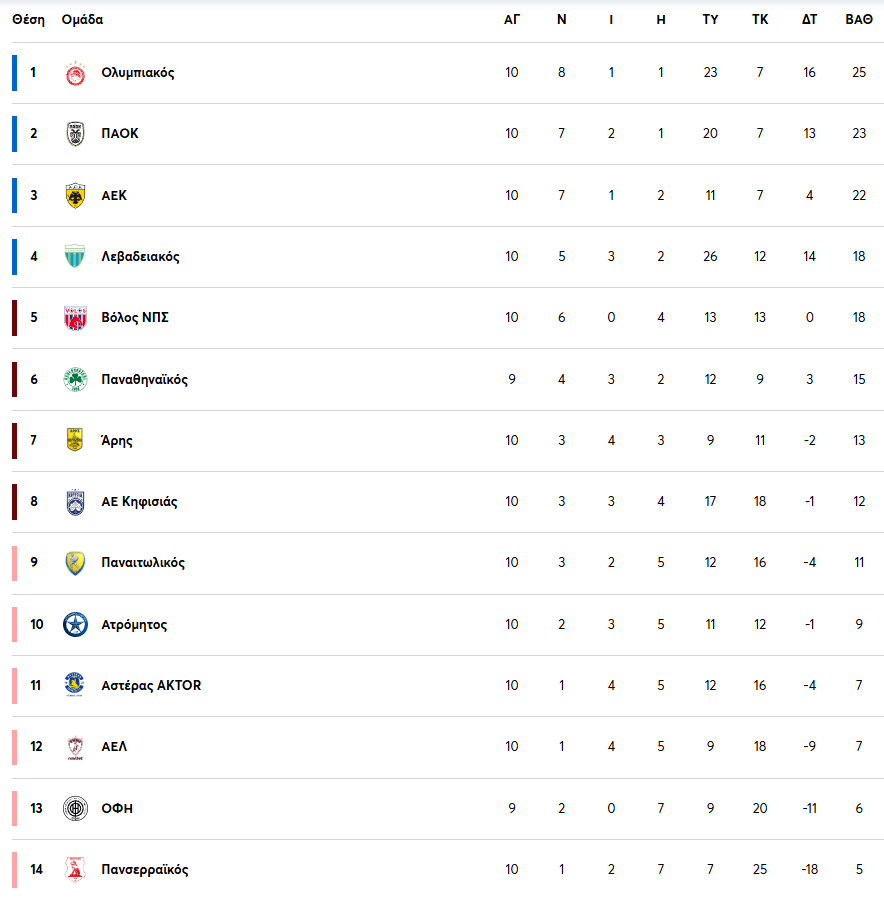Screen dimensions: 884x899
Task: Sort by the ΒΑΘ points column header
Action: pyautogui.click(x=859, y=20)
